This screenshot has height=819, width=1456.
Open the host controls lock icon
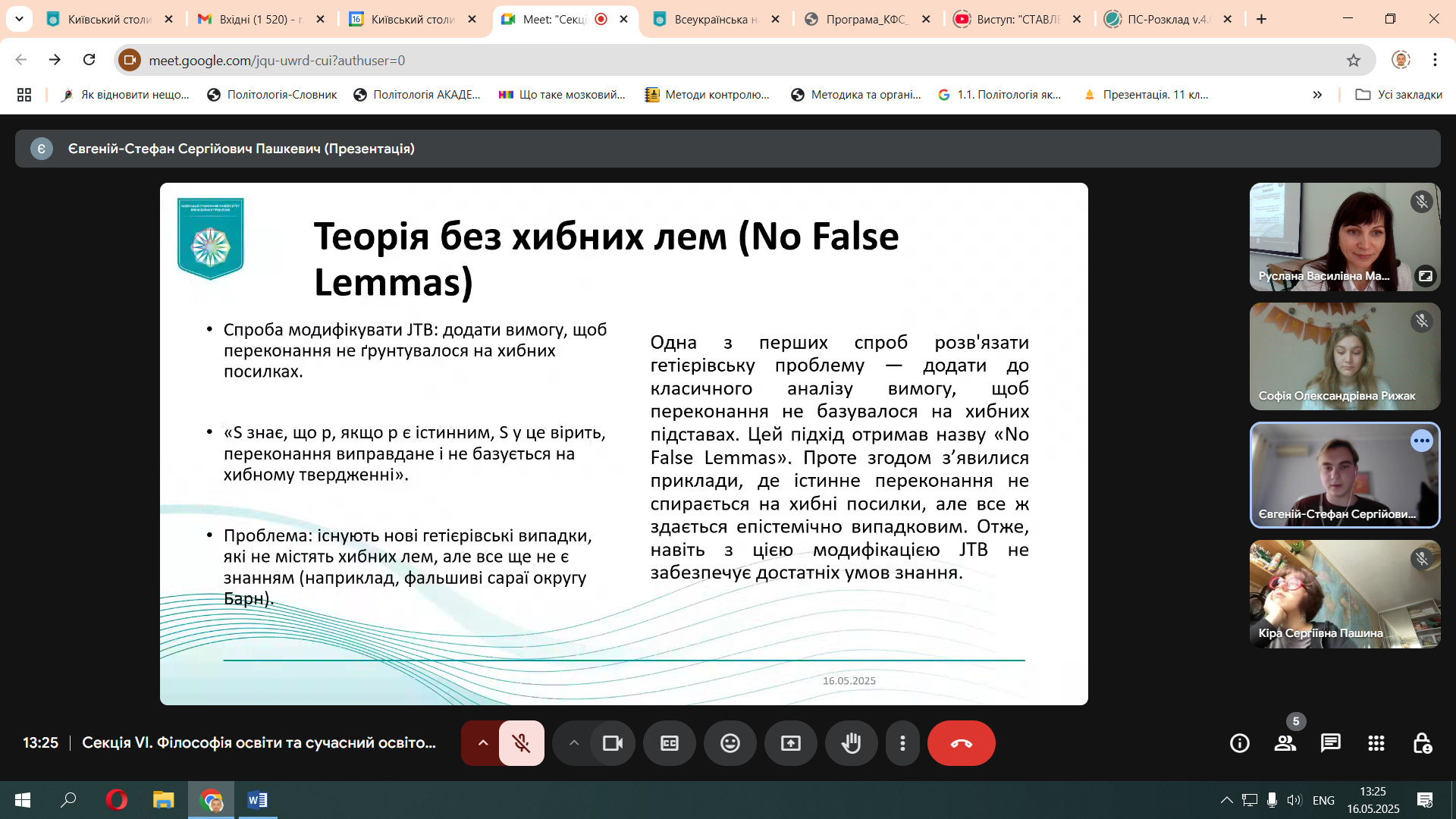[x=1421, y=743]
